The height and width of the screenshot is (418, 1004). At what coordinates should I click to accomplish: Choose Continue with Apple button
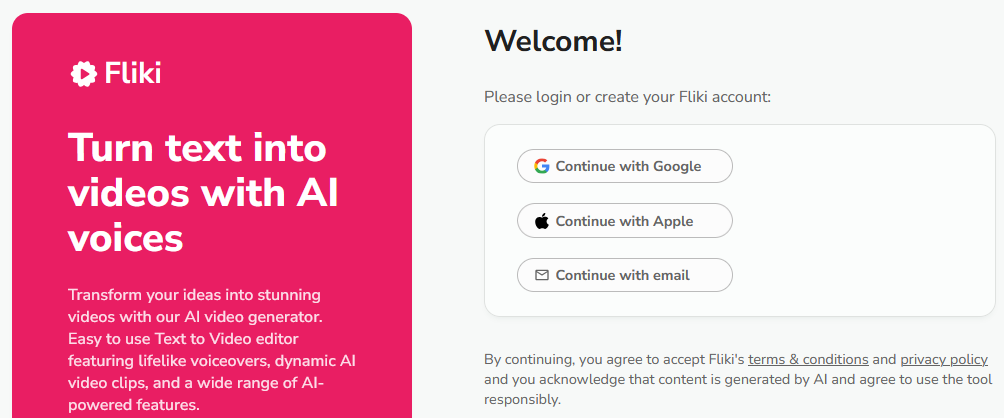[625, 221]
